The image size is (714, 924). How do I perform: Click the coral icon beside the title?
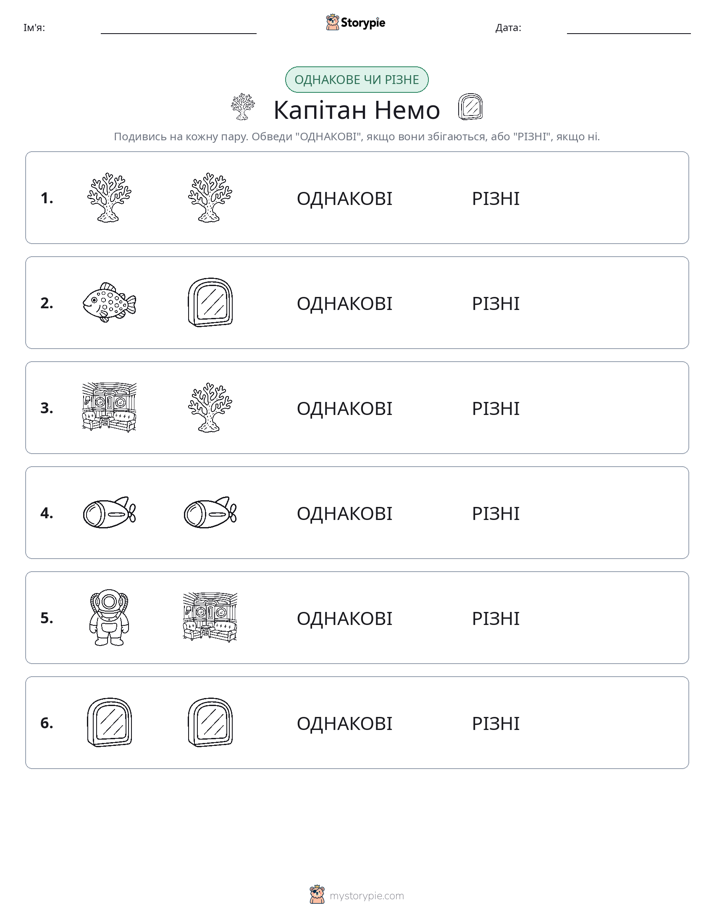pos(243,107)
